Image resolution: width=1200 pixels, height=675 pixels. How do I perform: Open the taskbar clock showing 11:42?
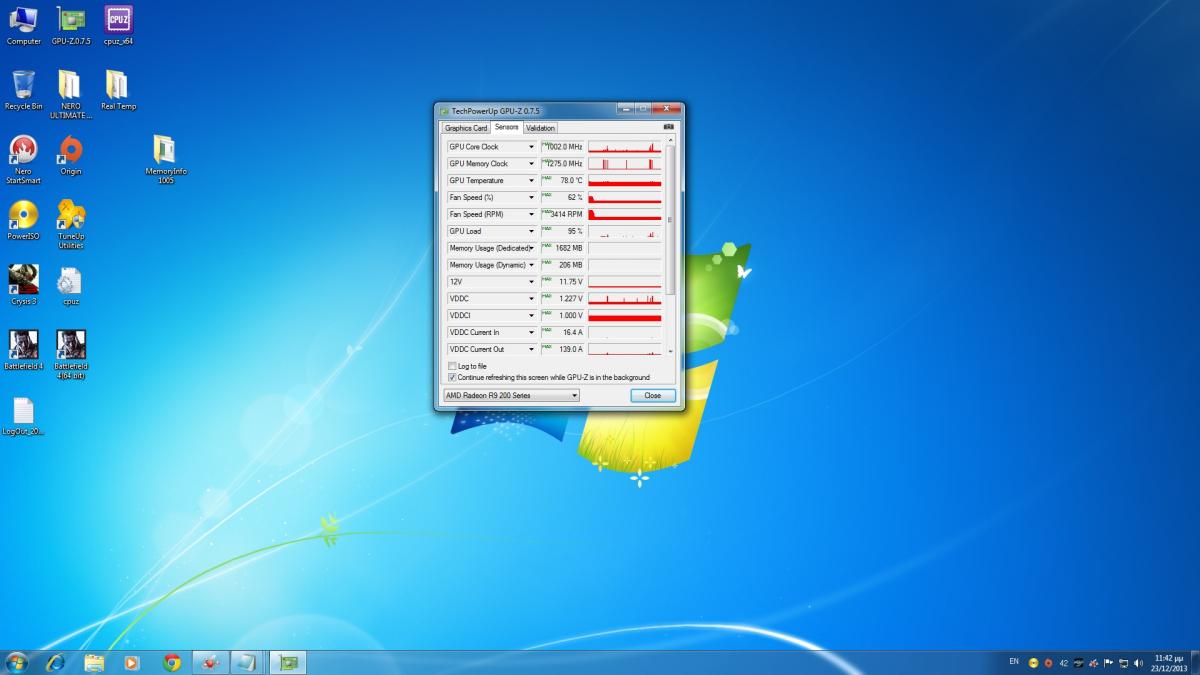coord(1169,662)
